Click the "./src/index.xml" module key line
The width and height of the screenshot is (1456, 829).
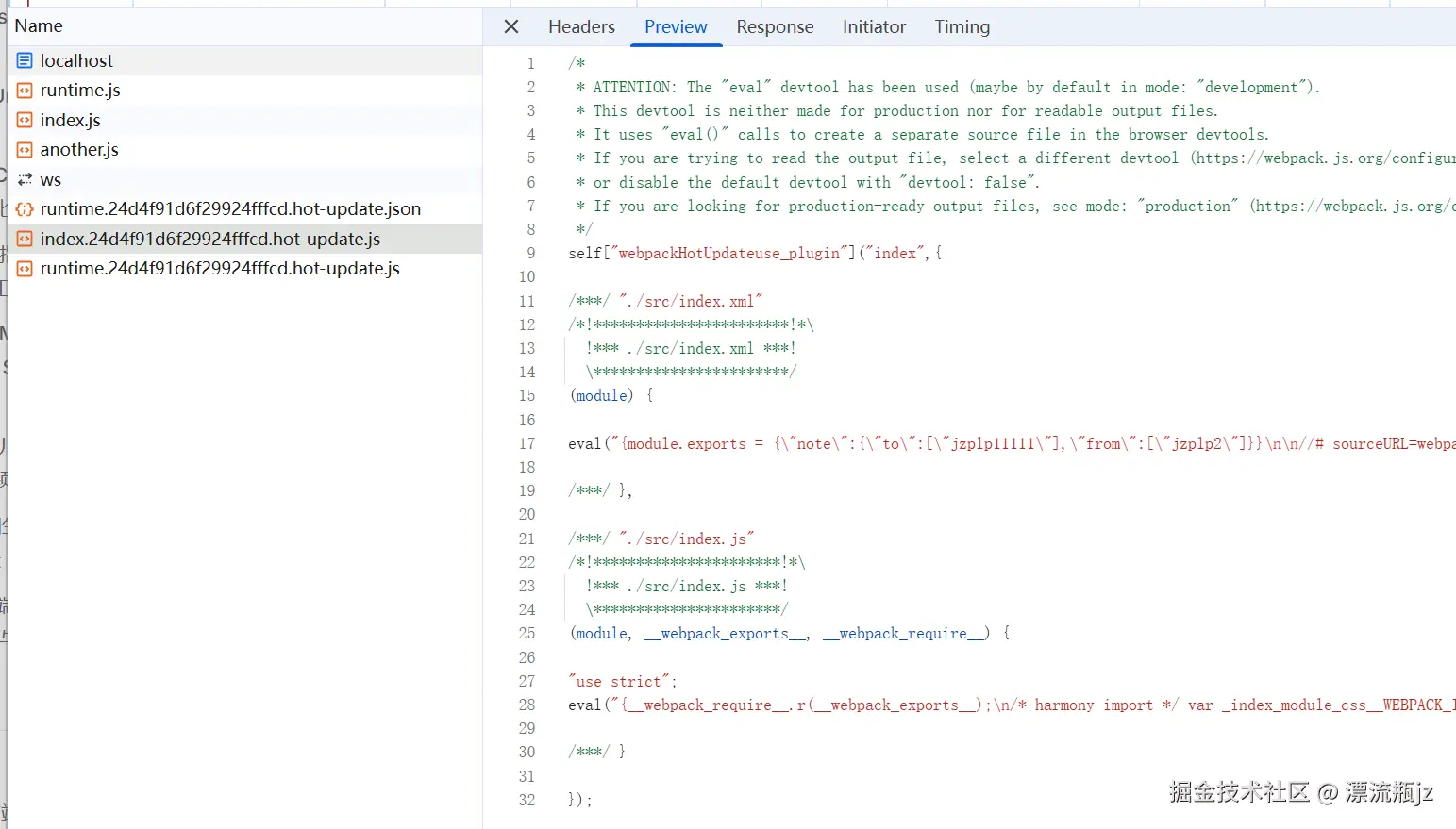pos(665,301)
